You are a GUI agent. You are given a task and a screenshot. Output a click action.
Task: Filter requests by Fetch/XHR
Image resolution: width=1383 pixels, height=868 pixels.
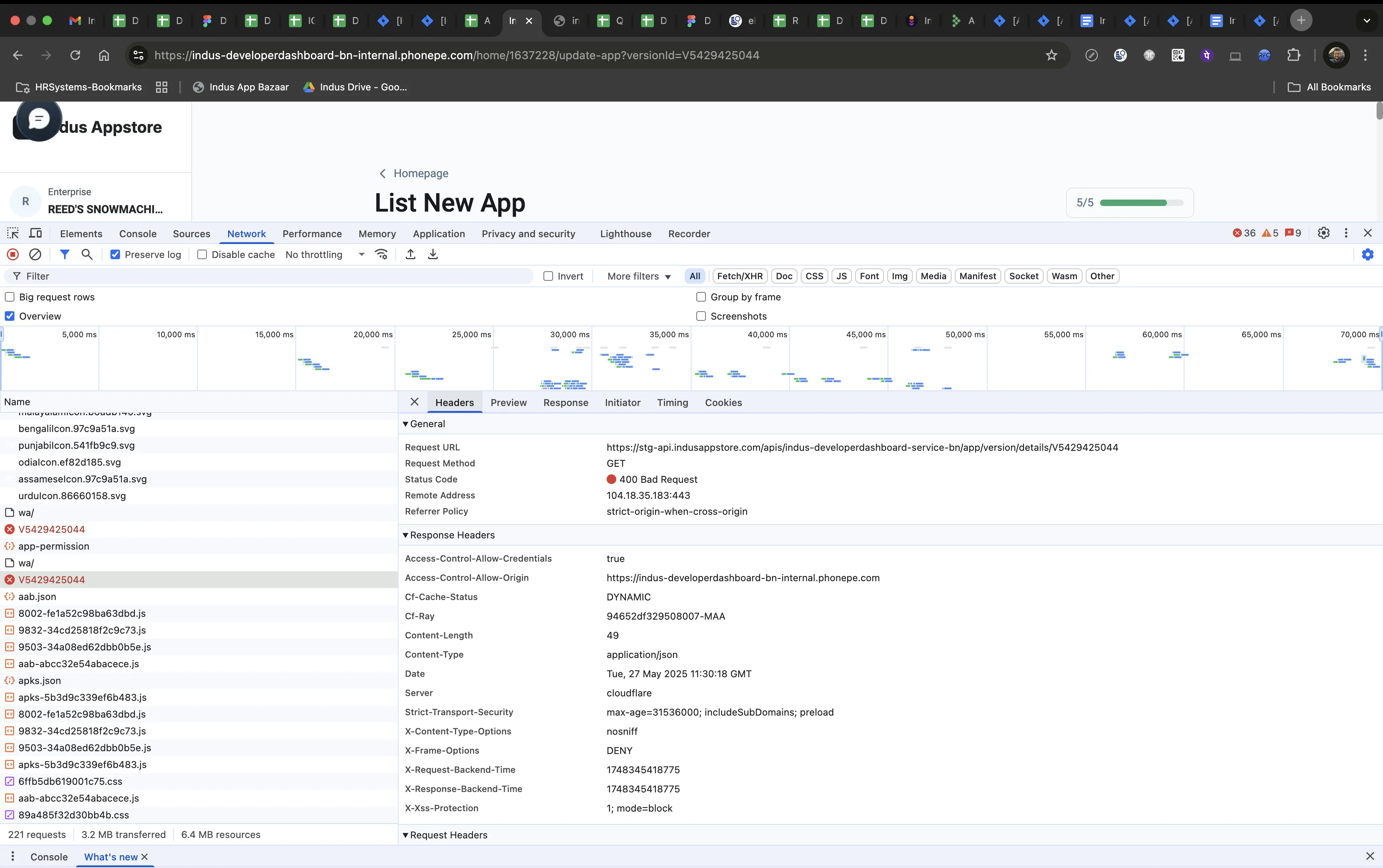740,276
